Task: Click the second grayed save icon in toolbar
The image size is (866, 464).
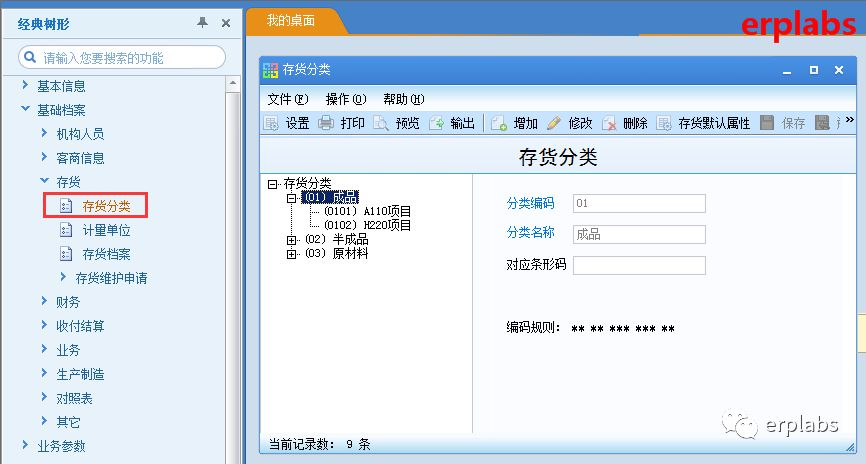Action: coord(822,123)
